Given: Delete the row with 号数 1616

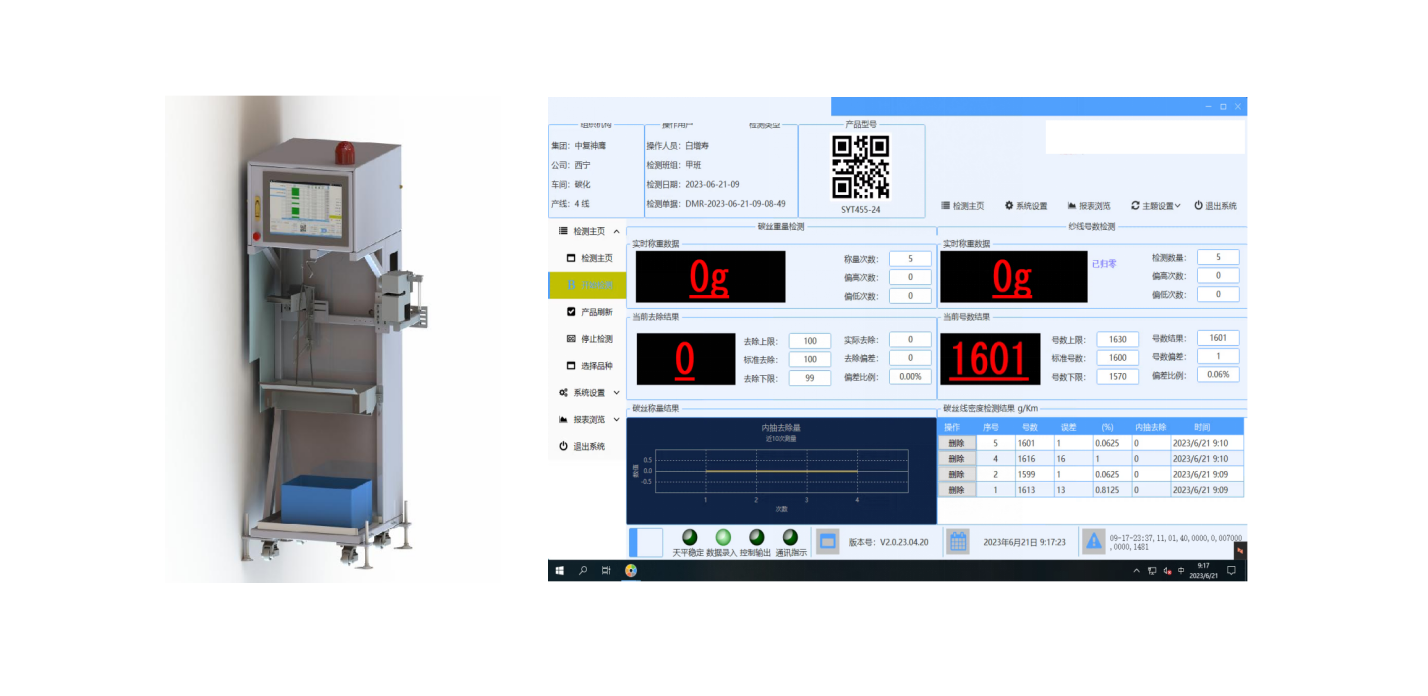Looking at the screenshot, I should (955, 459).
